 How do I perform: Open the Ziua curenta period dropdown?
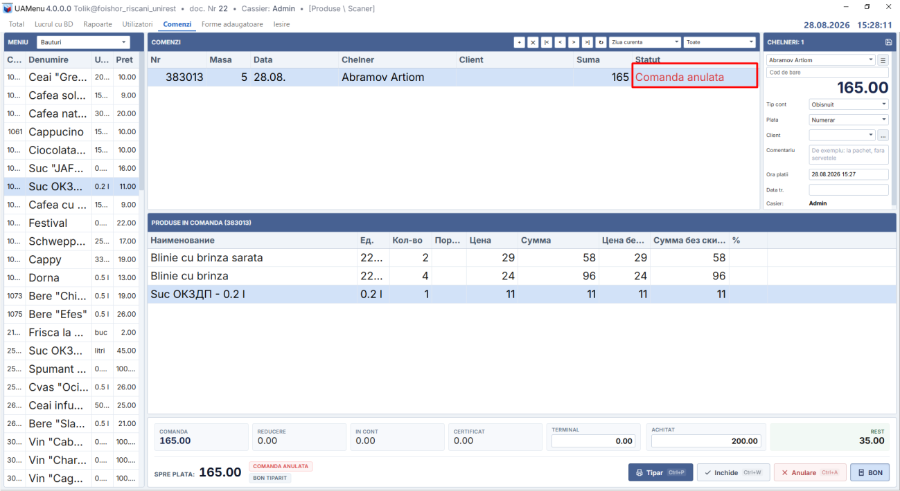(x=645, y=42)
